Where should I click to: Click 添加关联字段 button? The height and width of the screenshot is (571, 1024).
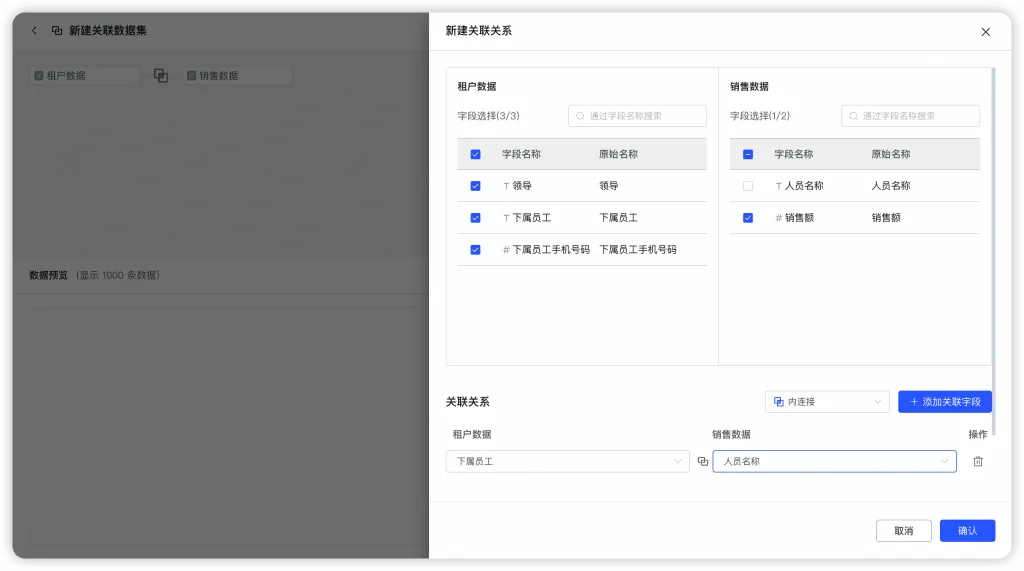click(944, 402)
